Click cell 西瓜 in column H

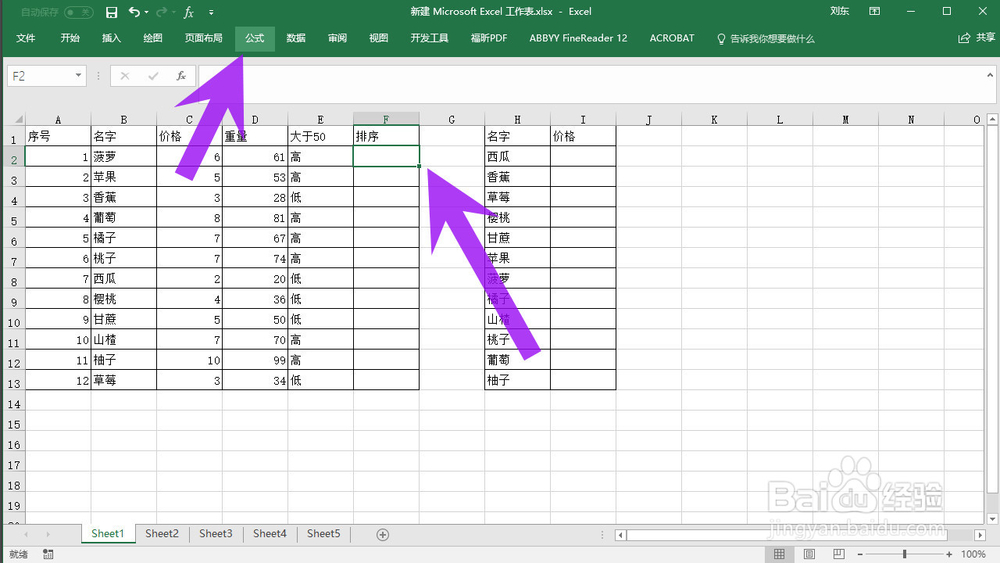click(x=517, y=157)
